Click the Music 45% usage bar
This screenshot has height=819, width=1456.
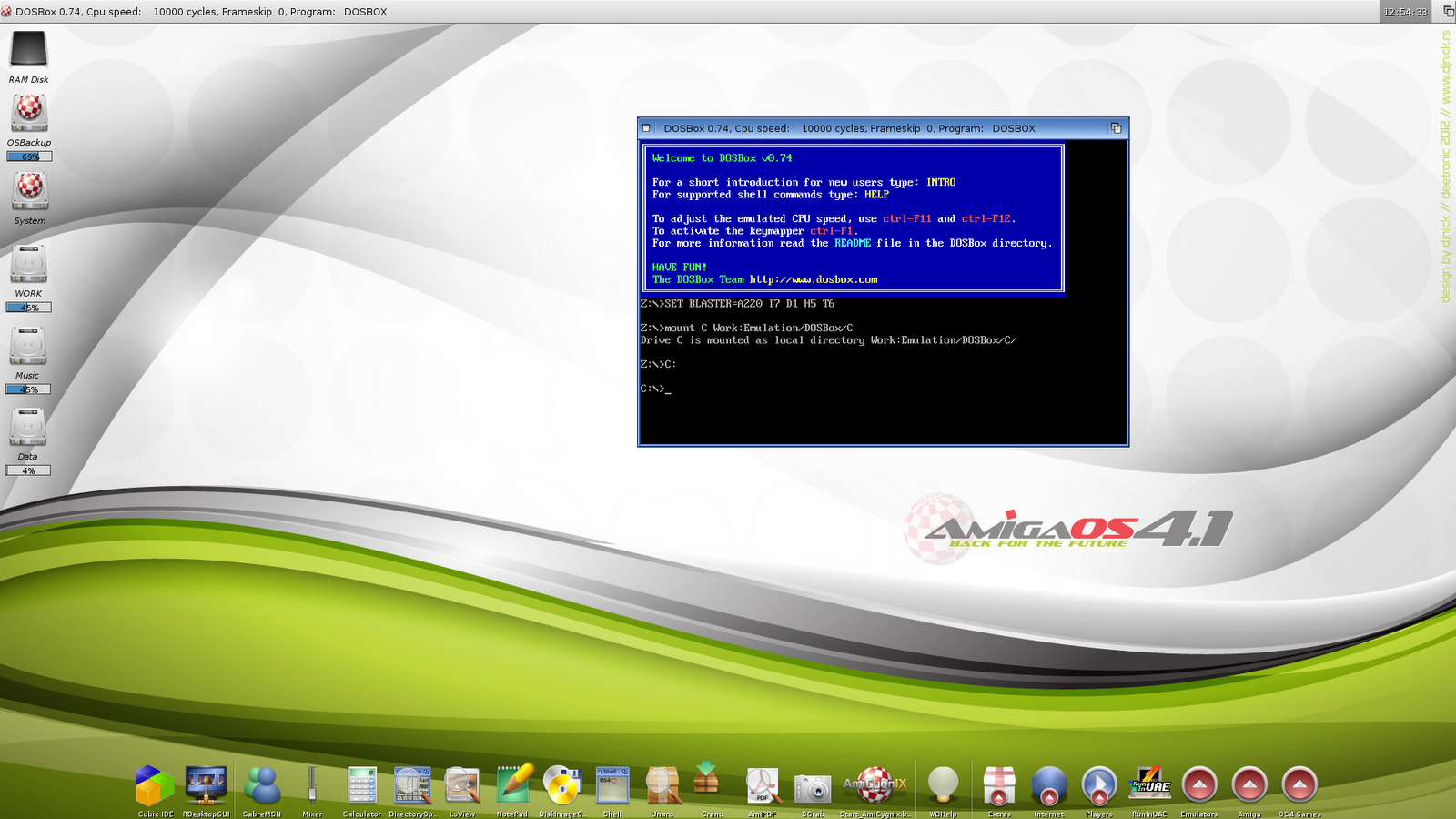coord(29,389)
